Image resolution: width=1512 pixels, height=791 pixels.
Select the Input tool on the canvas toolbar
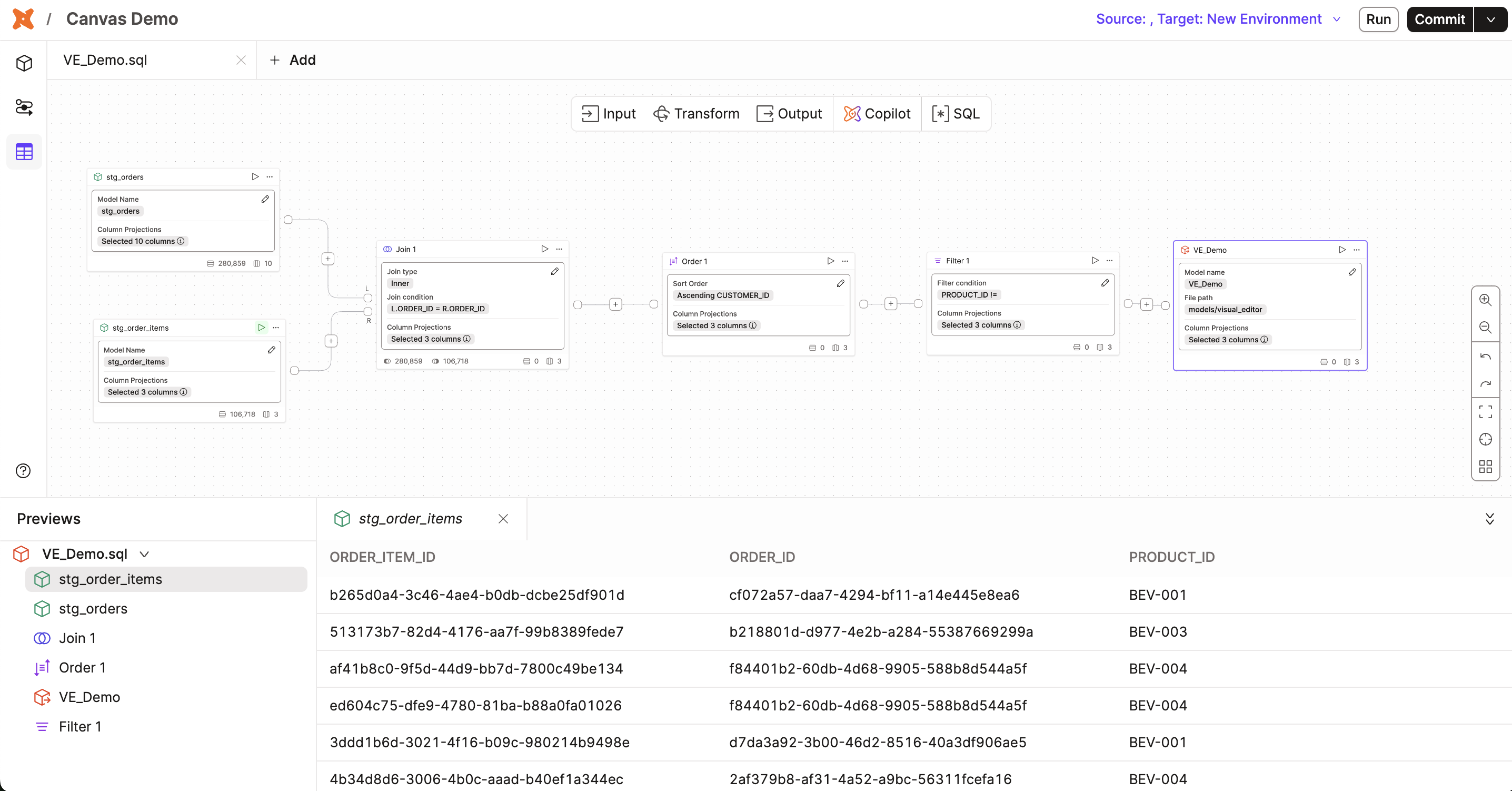point(608,113)
